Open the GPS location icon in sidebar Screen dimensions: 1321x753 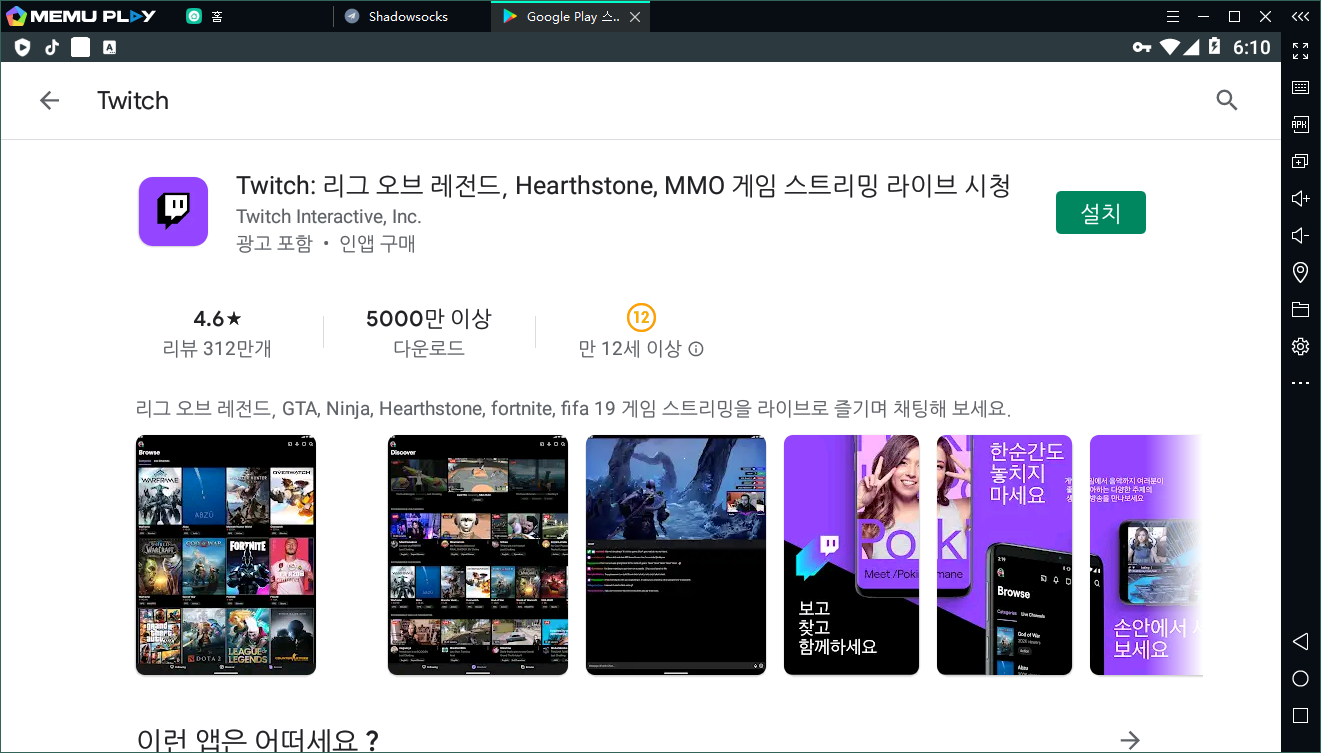(1300, 272)
